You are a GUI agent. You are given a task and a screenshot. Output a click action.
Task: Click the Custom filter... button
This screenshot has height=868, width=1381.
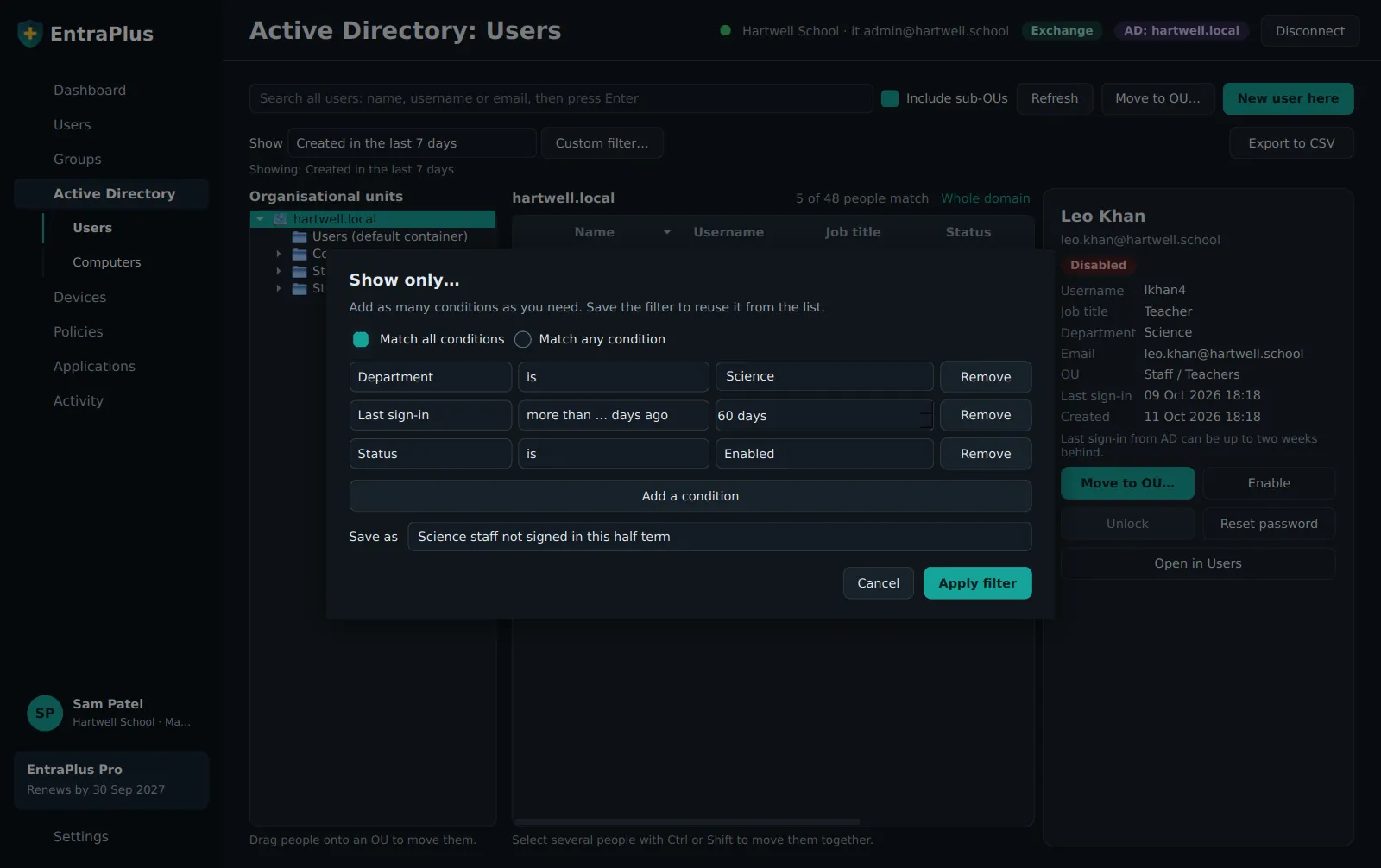[x=602, y=143]
